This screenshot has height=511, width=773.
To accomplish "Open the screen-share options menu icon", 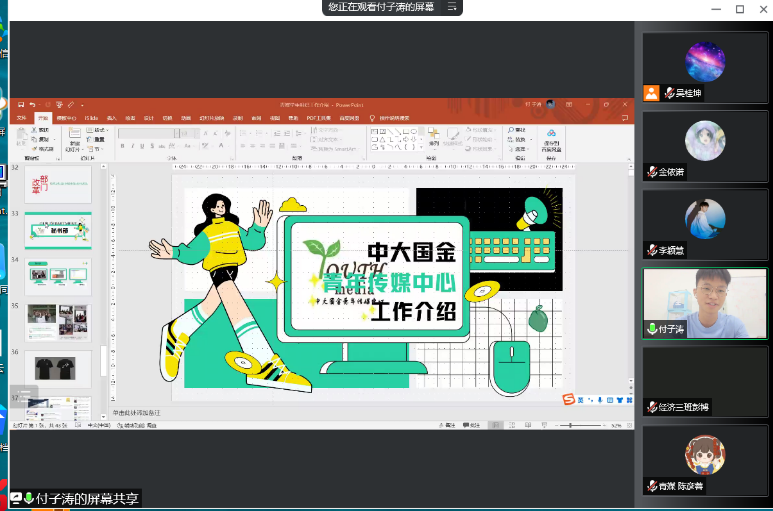I will 452,7.
